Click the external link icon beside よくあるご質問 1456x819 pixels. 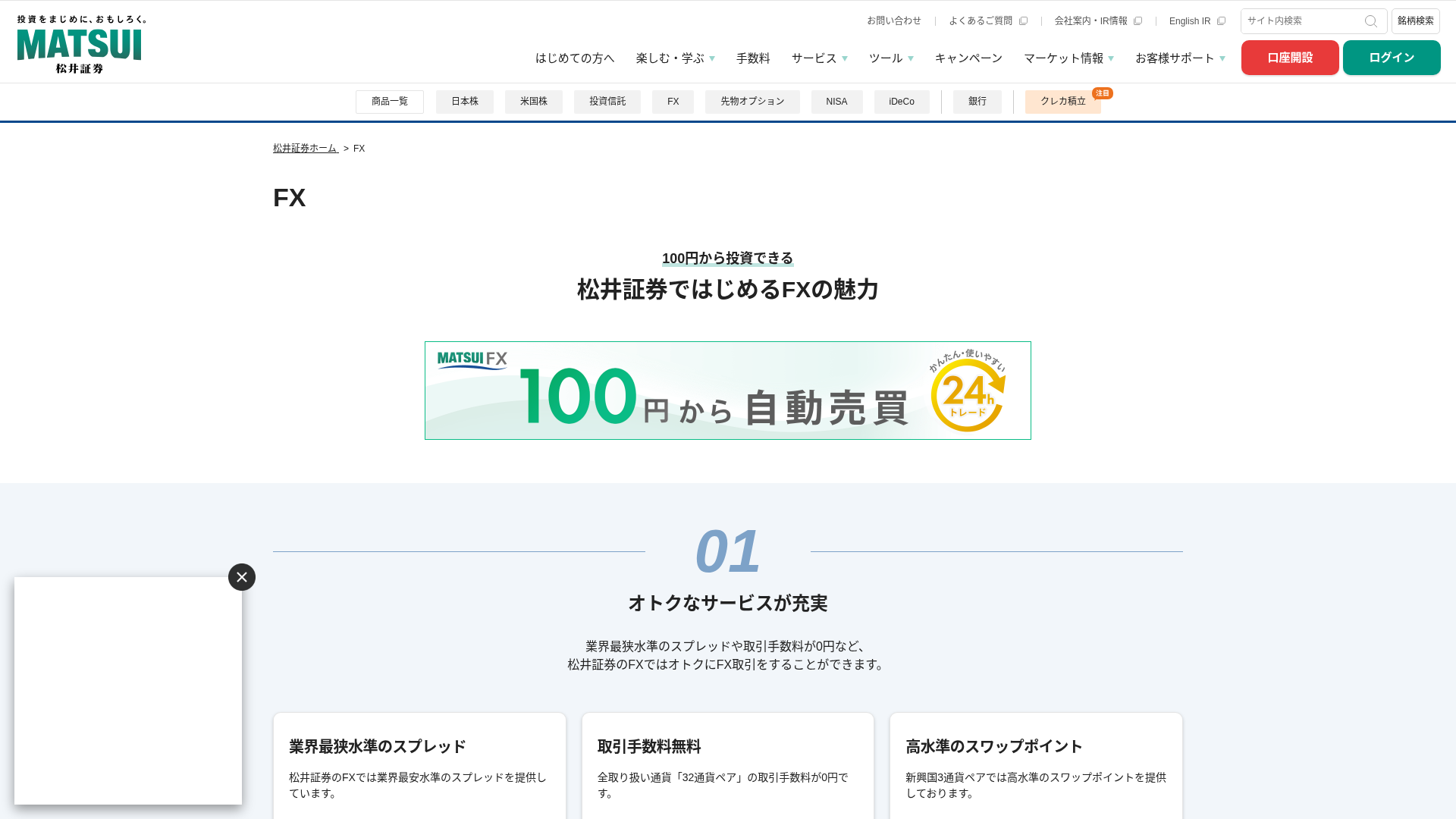[1023, 21]
